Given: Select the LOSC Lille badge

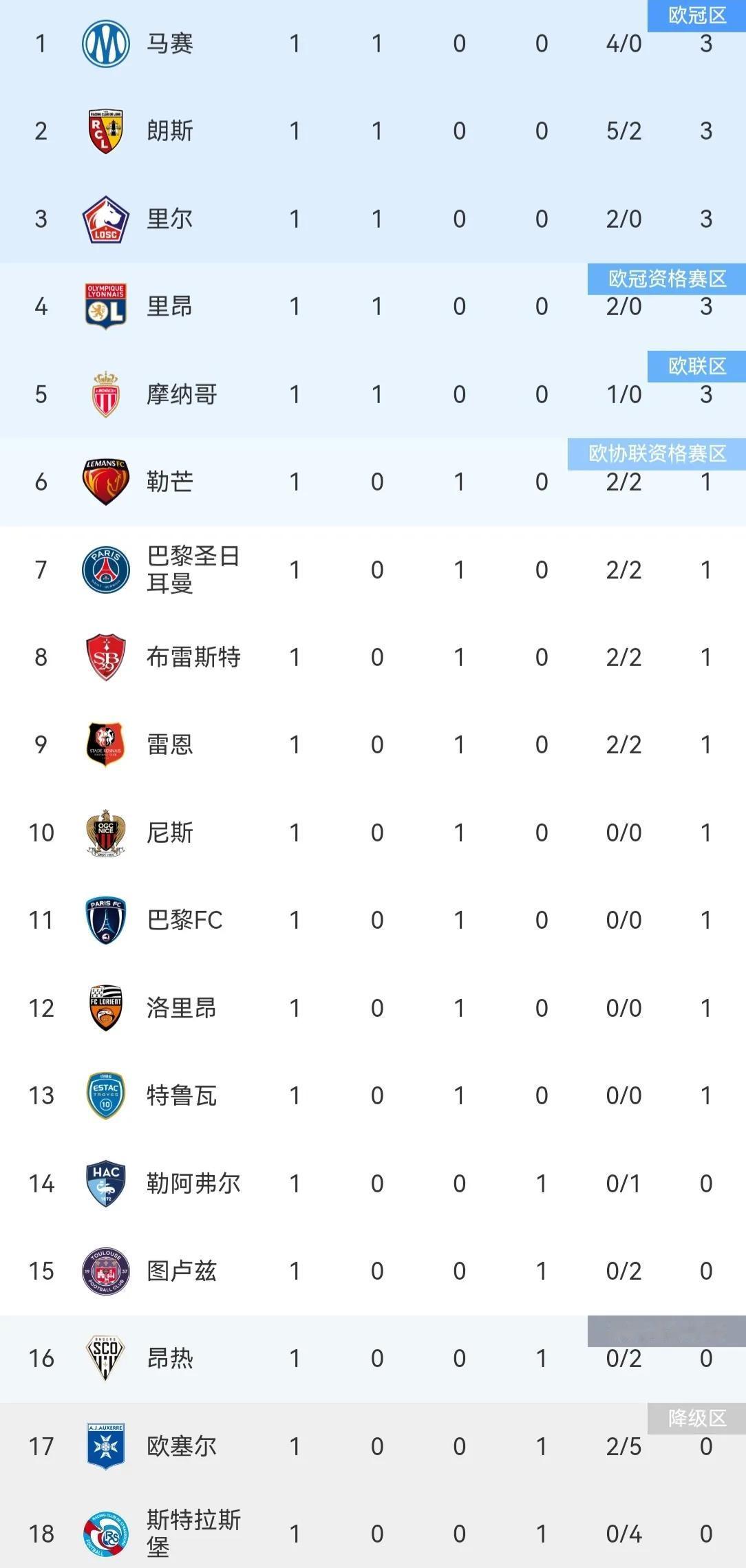Looking at the screenshot, I should (105, 219).
